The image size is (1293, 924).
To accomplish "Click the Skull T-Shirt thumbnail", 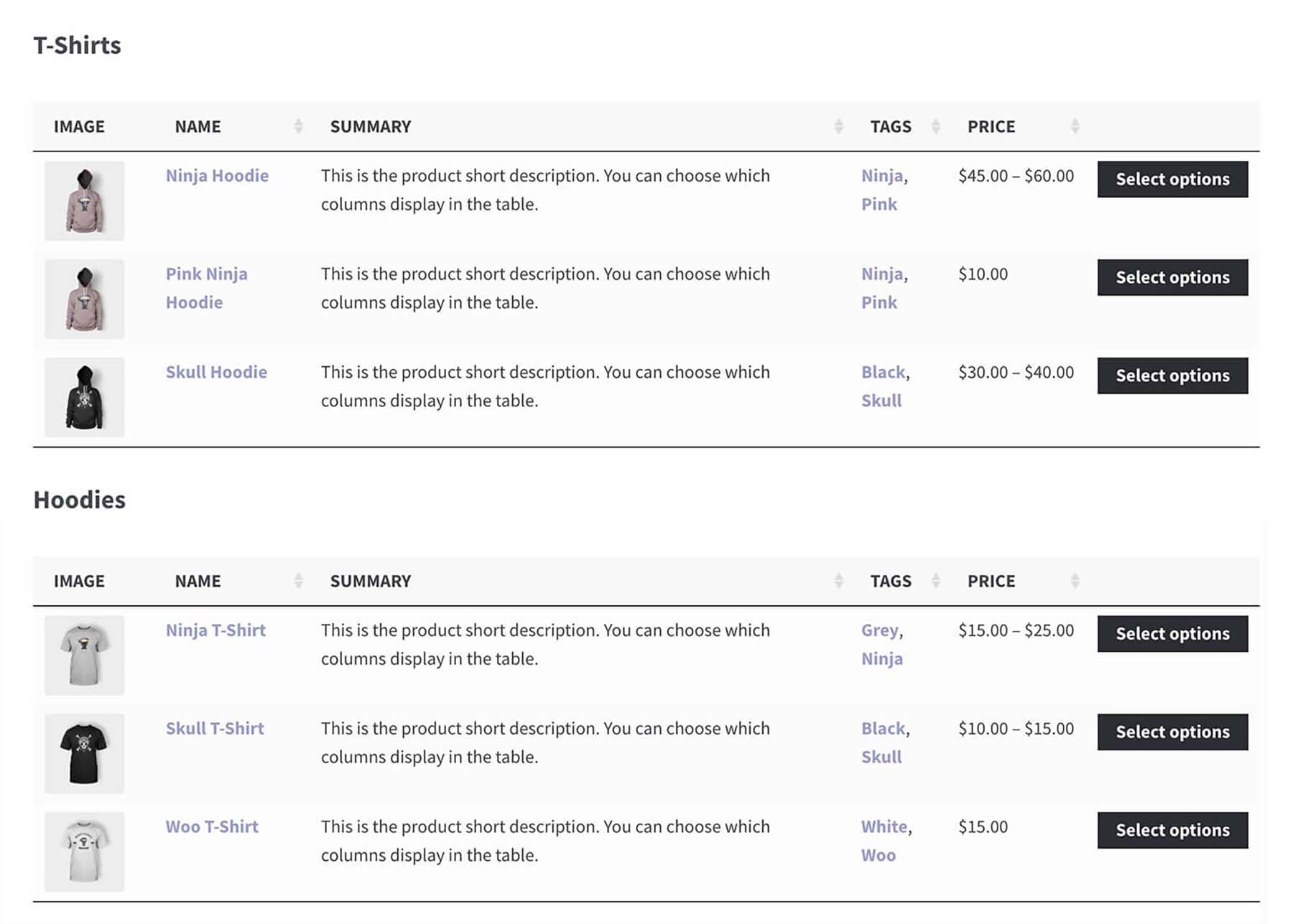I will pos(84,753).
